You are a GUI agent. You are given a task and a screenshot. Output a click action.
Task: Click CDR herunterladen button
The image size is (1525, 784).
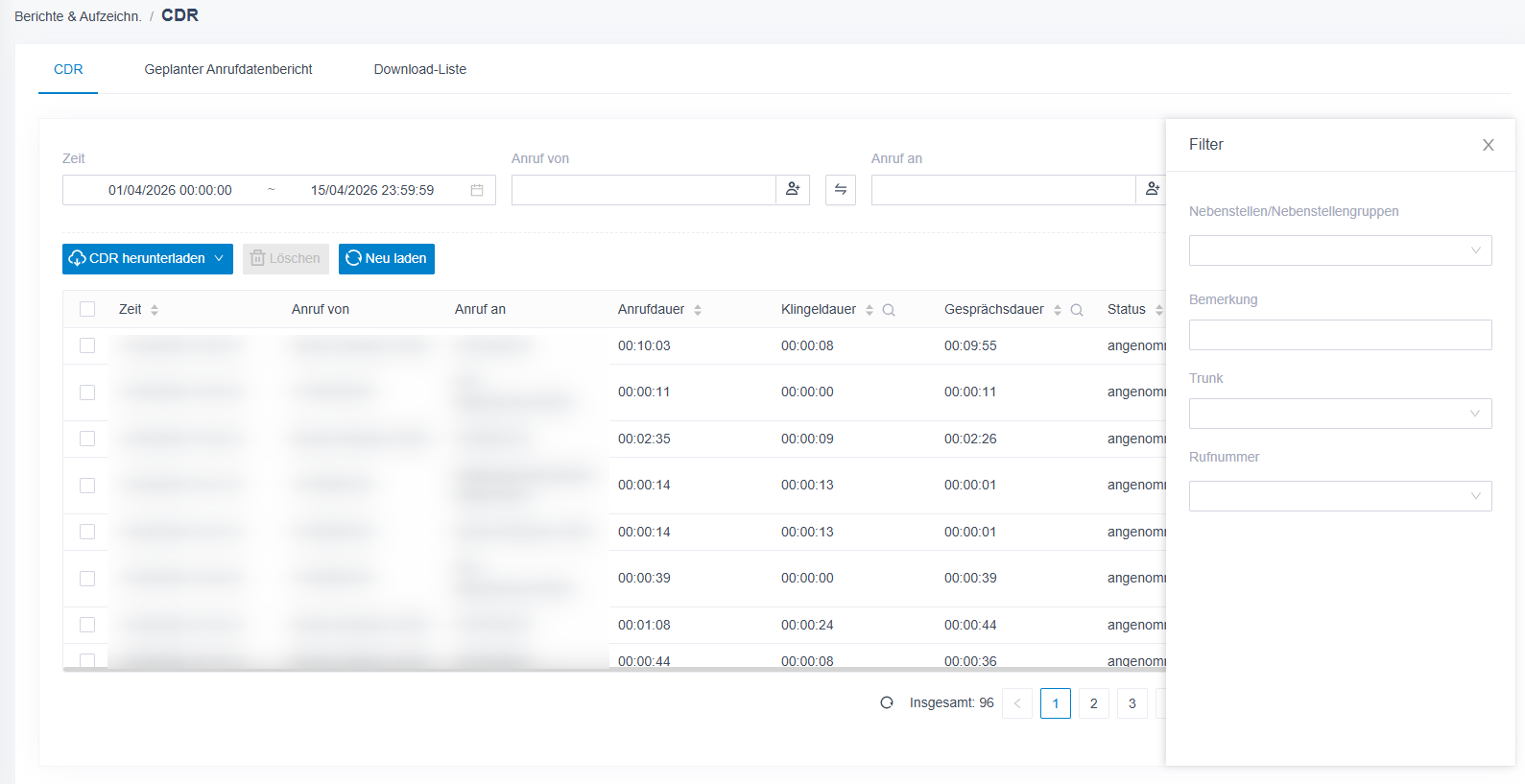click(148, 259)
